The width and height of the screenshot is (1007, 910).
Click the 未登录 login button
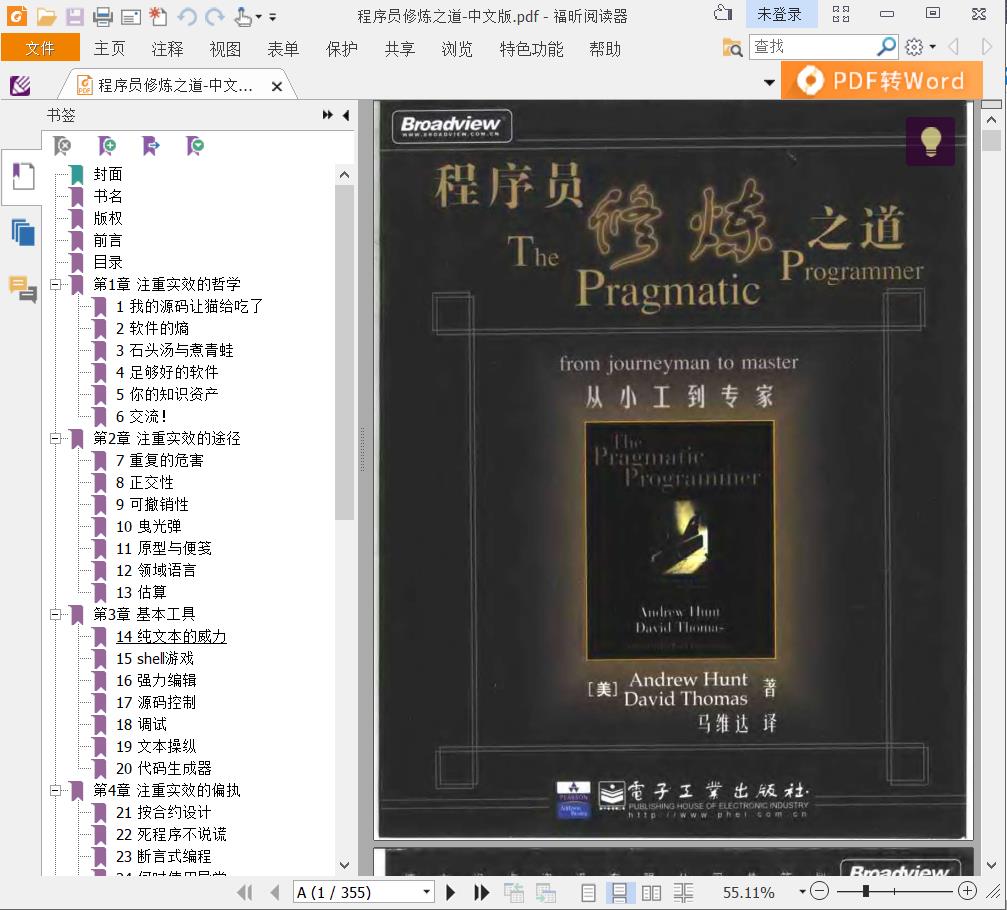(x=781, y=14)
